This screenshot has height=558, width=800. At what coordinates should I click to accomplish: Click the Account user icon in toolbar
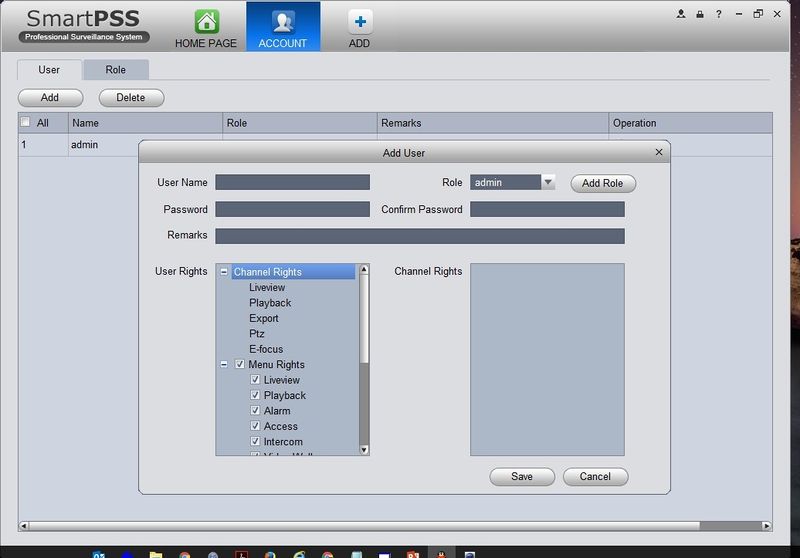tap(282, 22)
